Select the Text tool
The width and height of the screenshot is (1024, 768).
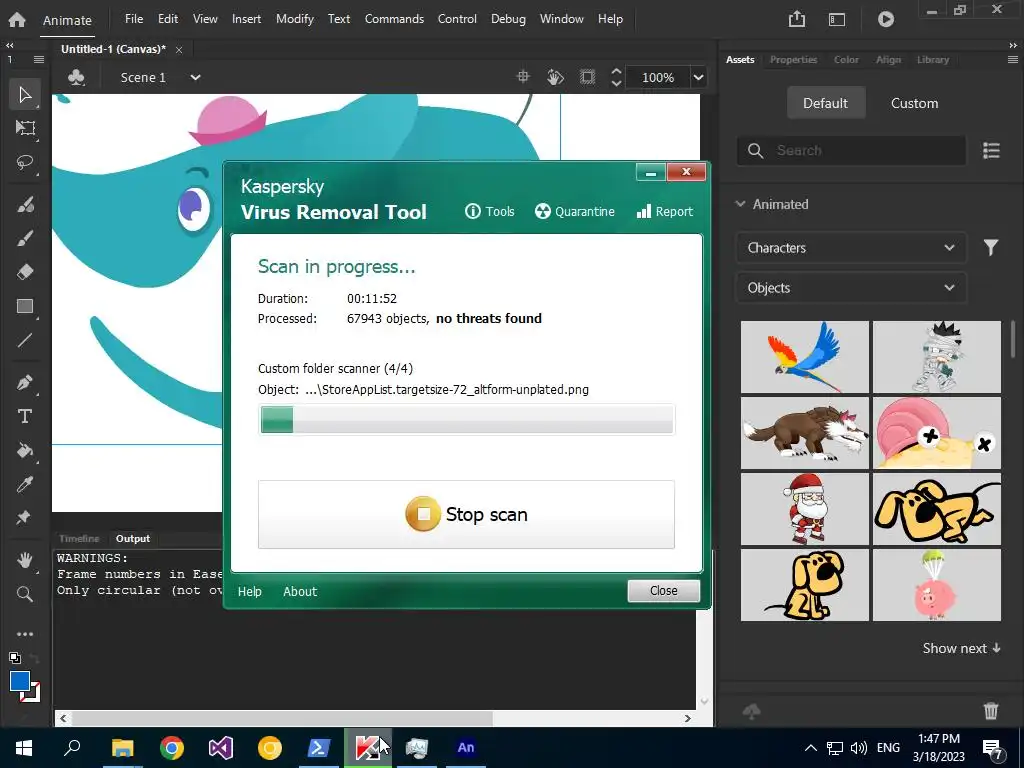coord(25,416)
